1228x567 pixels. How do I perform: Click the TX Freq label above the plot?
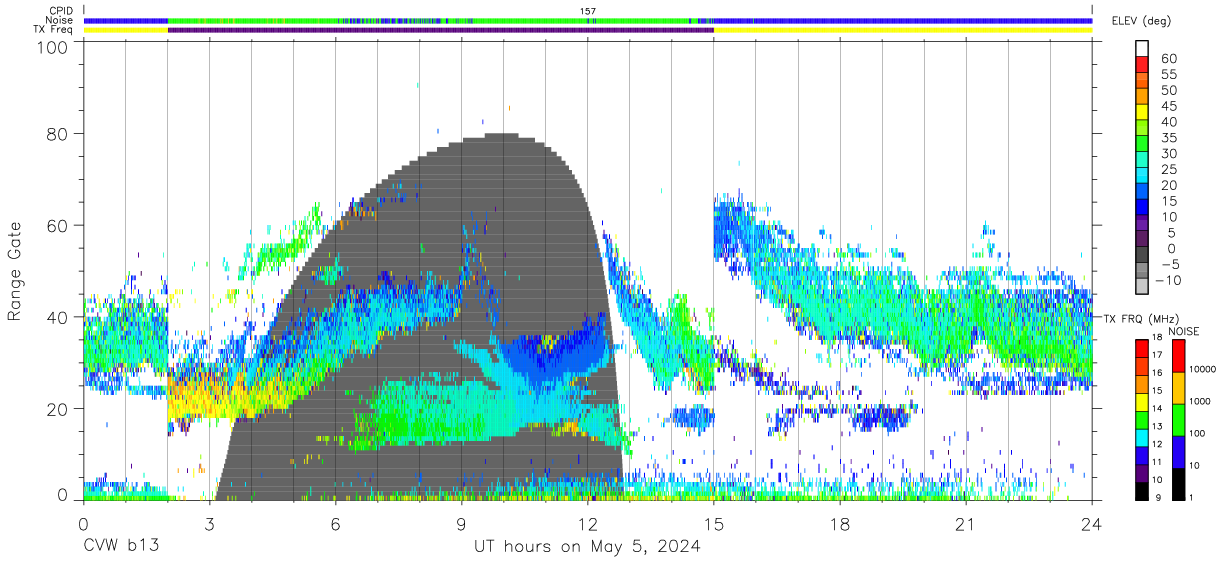pos(54,29)
